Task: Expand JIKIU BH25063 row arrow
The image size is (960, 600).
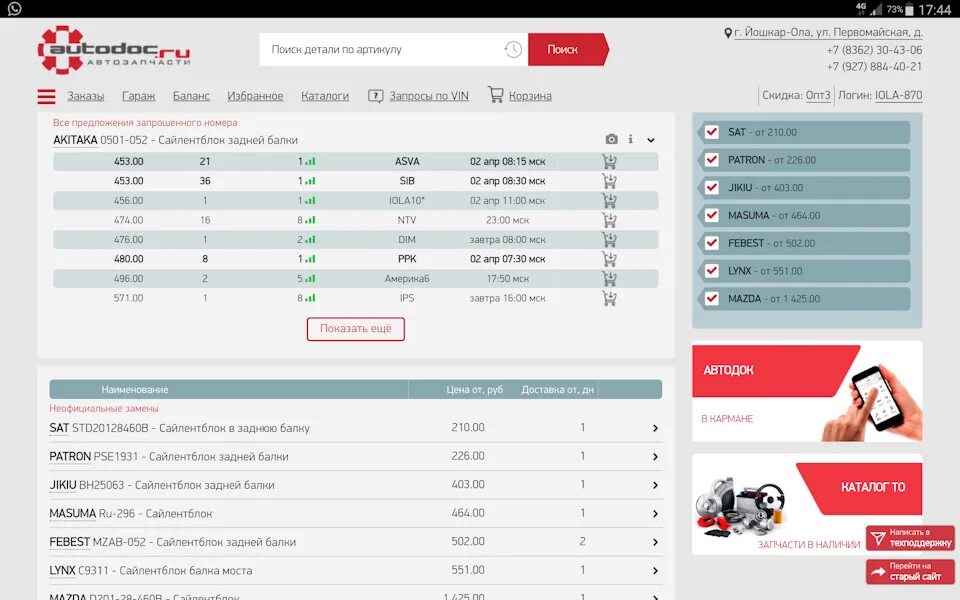Action: [x=655, y=486]
